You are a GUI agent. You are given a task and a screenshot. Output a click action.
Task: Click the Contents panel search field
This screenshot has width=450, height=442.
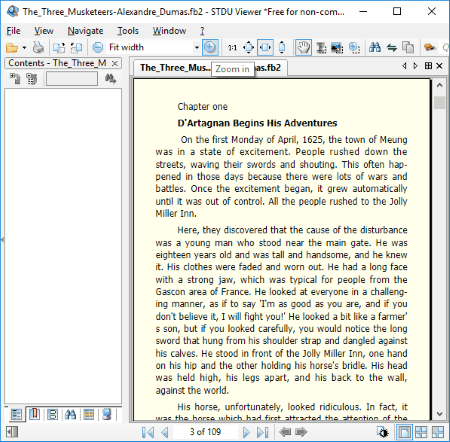tap(72, 79)
